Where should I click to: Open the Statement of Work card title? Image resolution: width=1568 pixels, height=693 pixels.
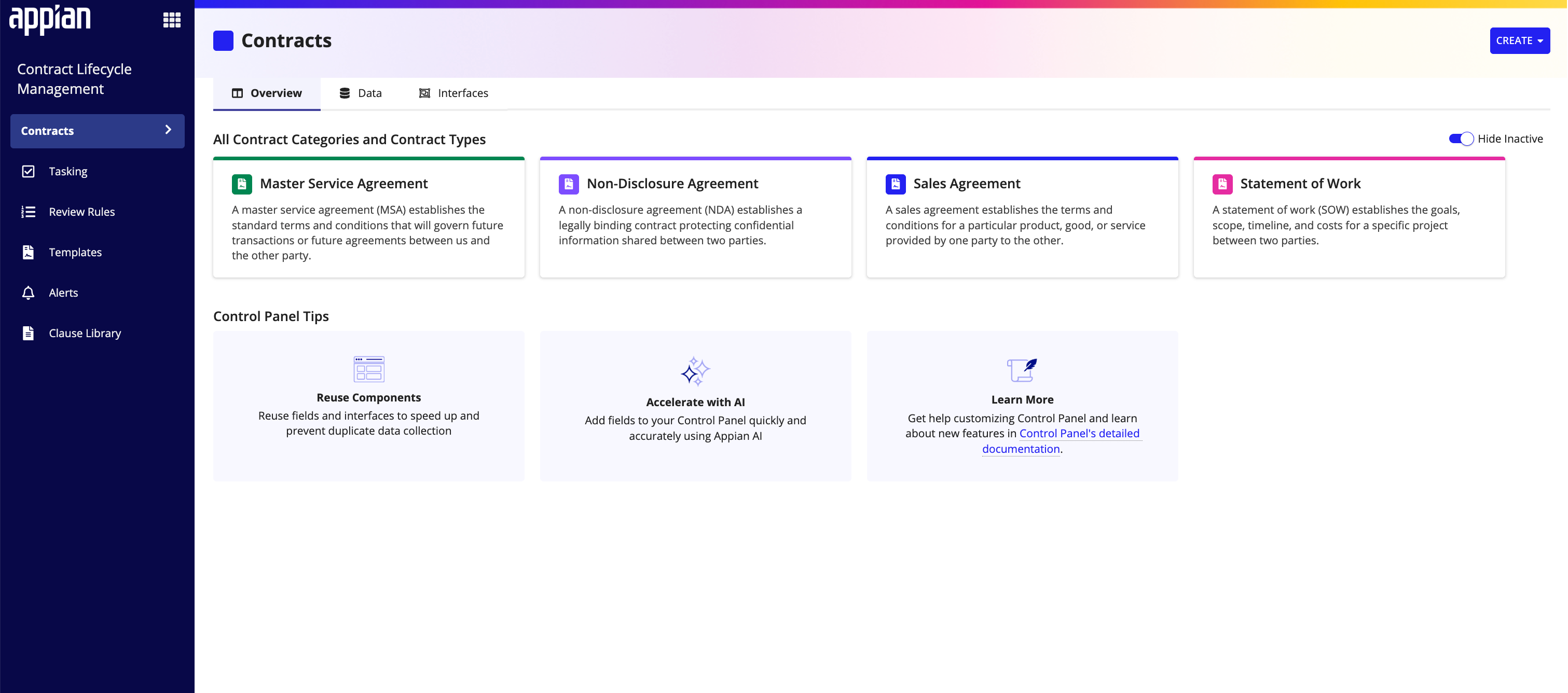point(1300,184)
